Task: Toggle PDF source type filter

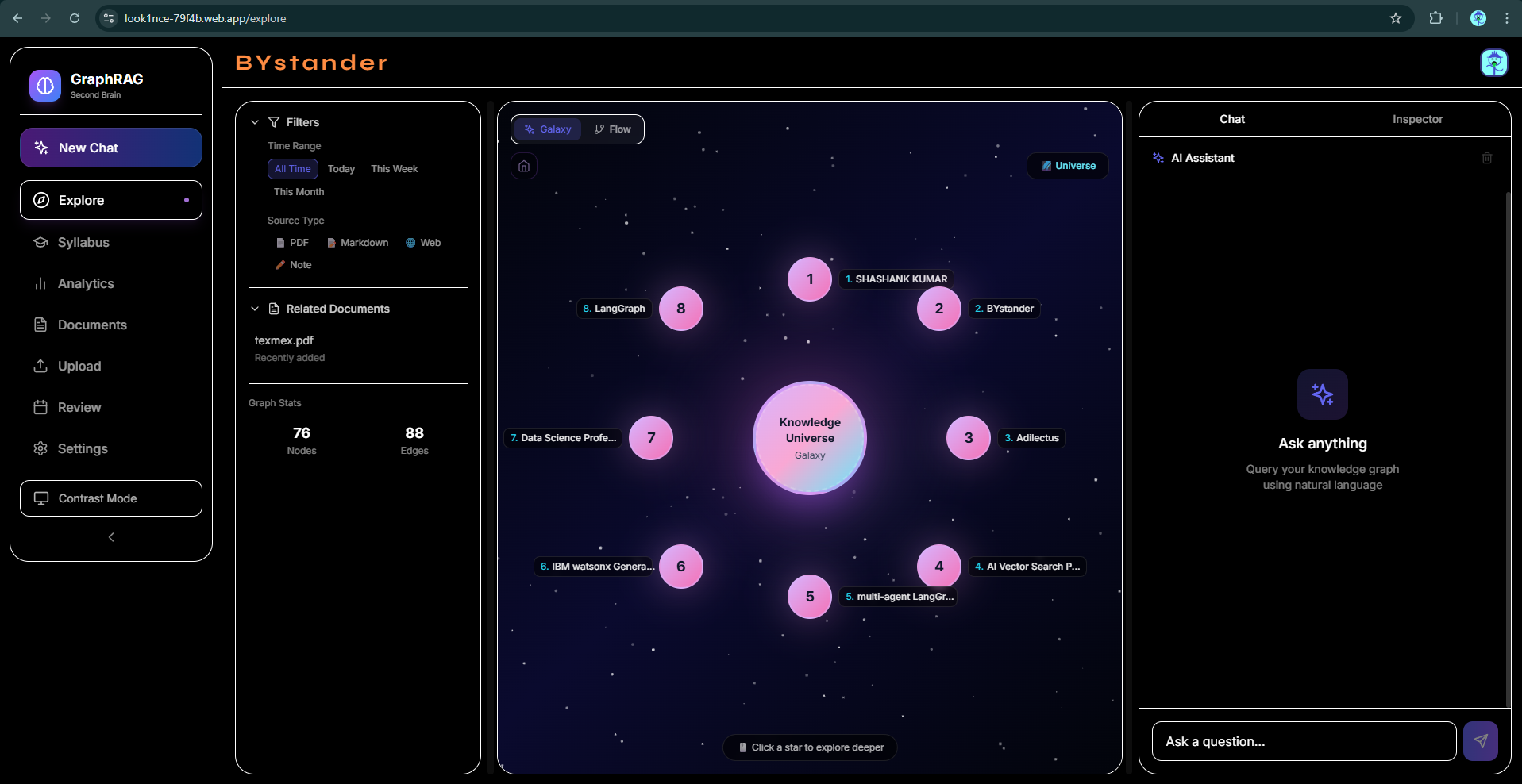Action: point(292,243)
